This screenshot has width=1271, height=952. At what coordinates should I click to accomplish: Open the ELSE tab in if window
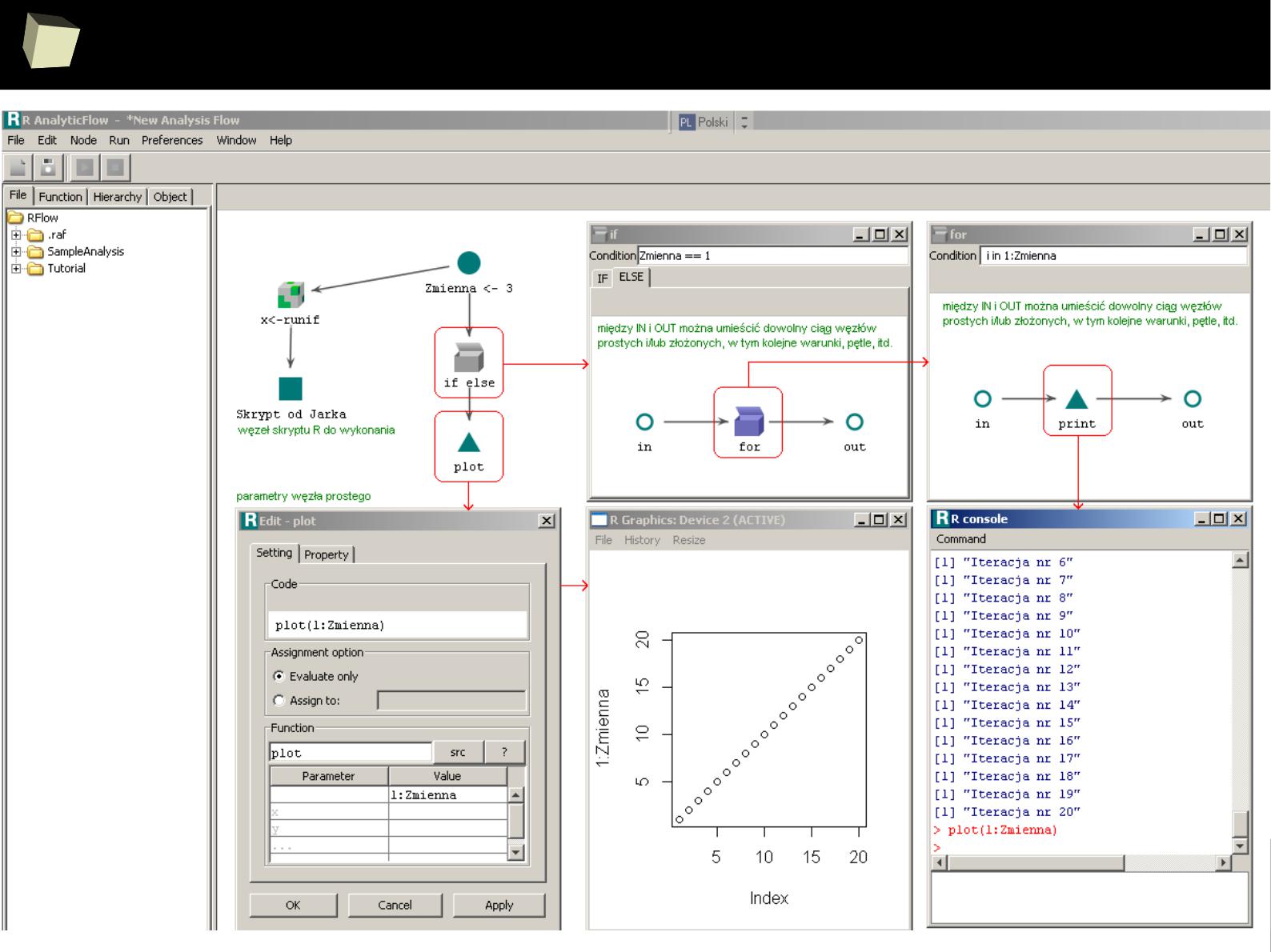631,277
